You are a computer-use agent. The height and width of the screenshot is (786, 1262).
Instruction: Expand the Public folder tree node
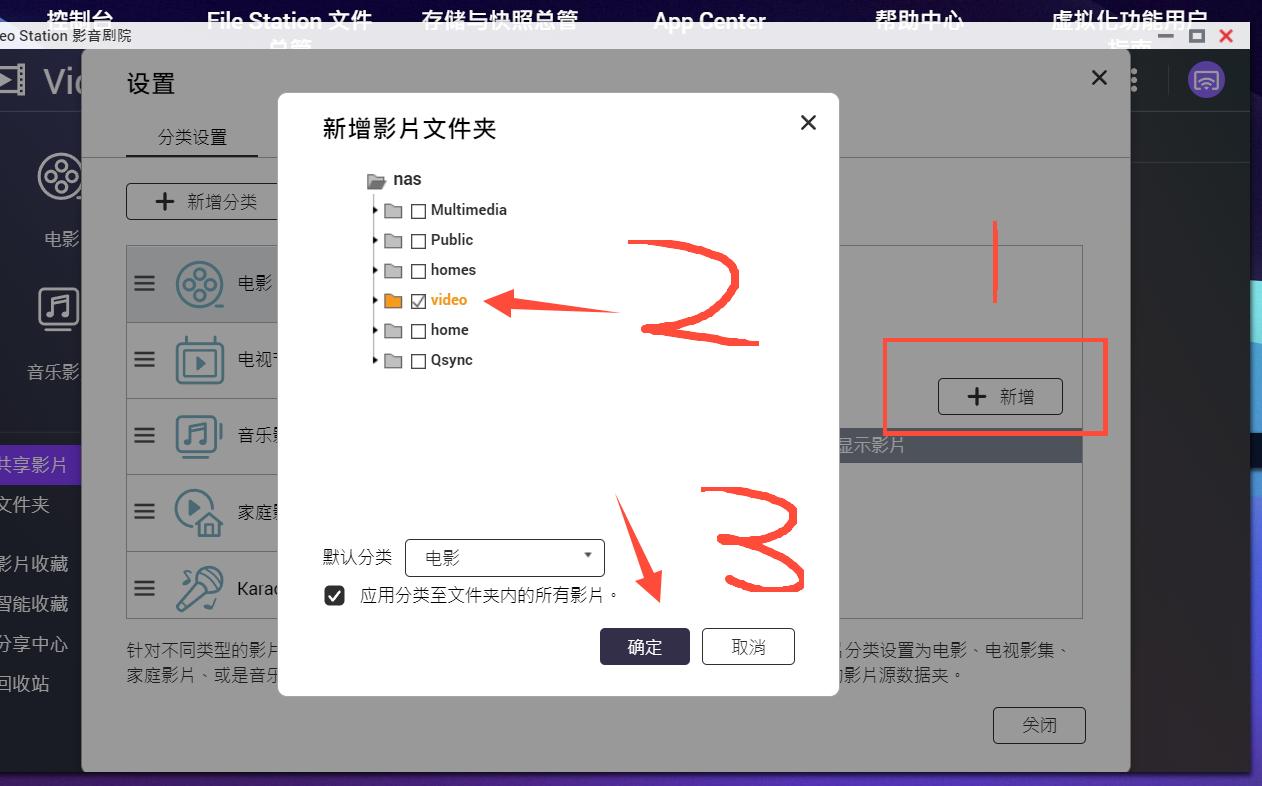click(374, 240)
